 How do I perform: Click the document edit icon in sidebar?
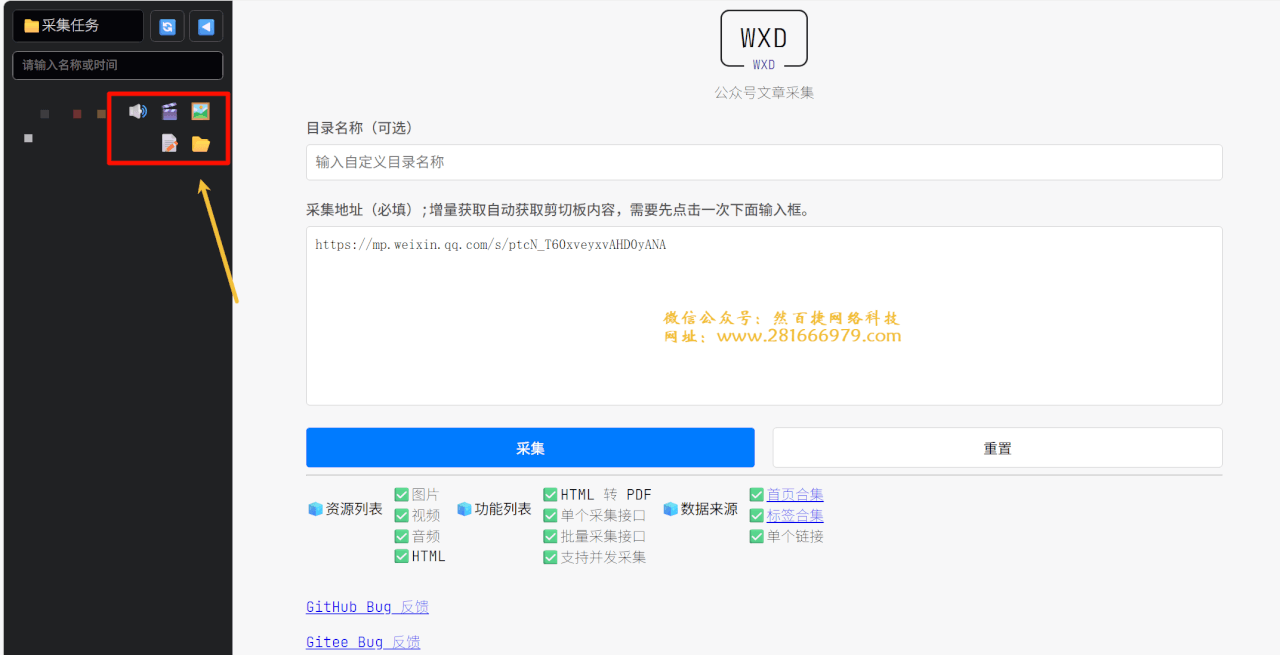point(169,143)
